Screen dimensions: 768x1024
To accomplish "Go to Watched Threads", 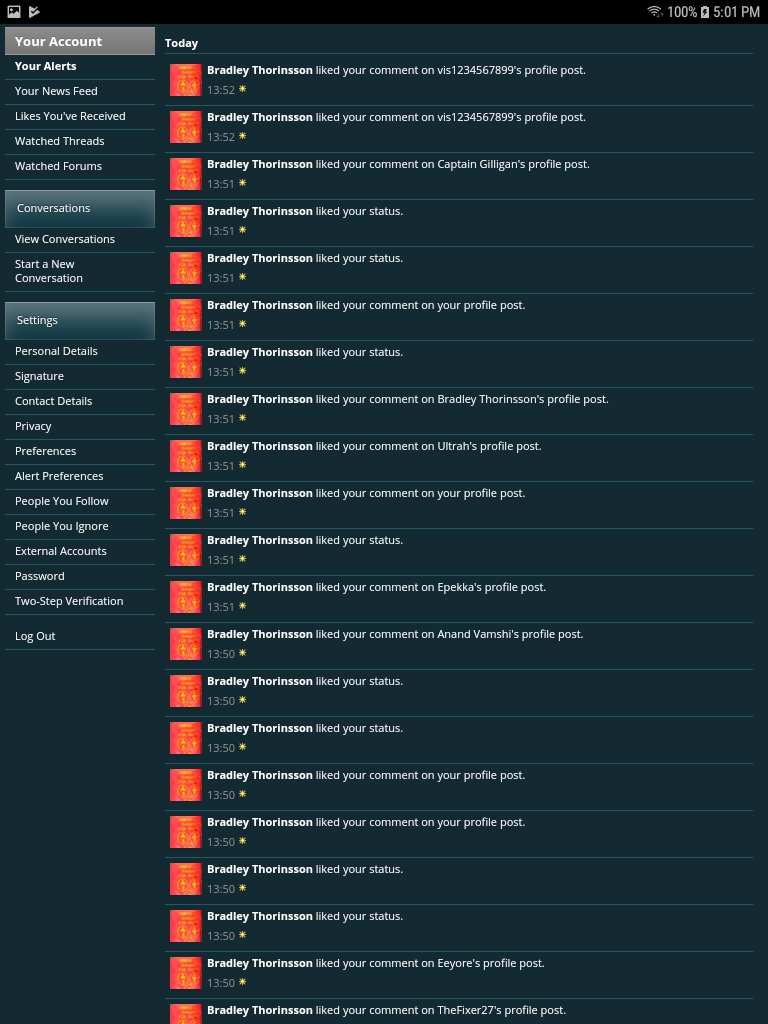I will [x=59, y=141].
